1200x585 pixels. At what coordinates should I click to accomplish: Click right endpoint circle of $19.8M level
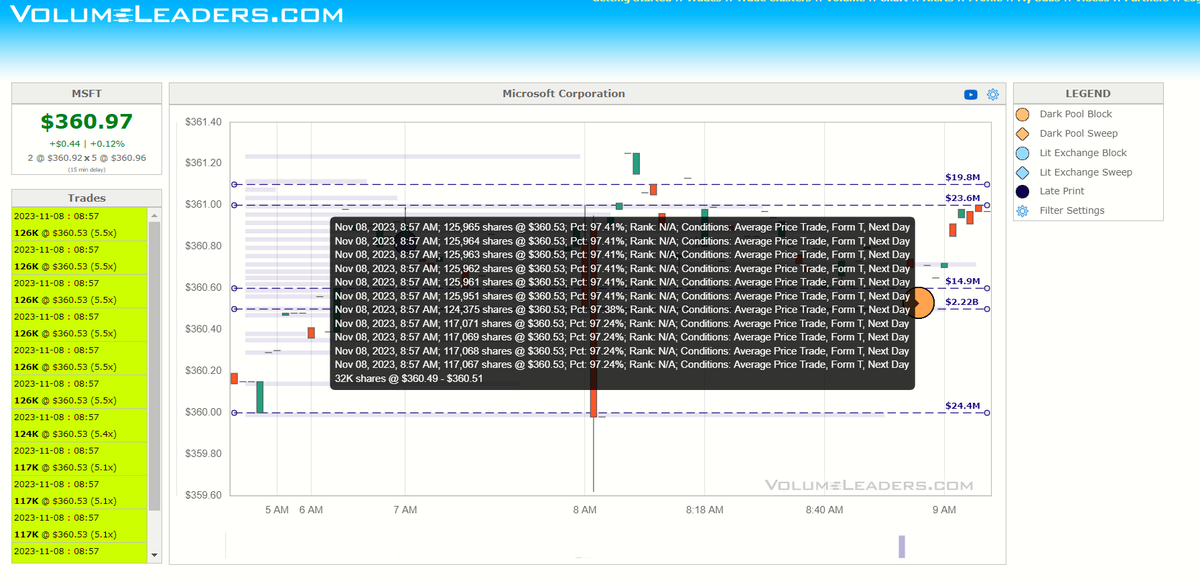[x=987, y=184]
